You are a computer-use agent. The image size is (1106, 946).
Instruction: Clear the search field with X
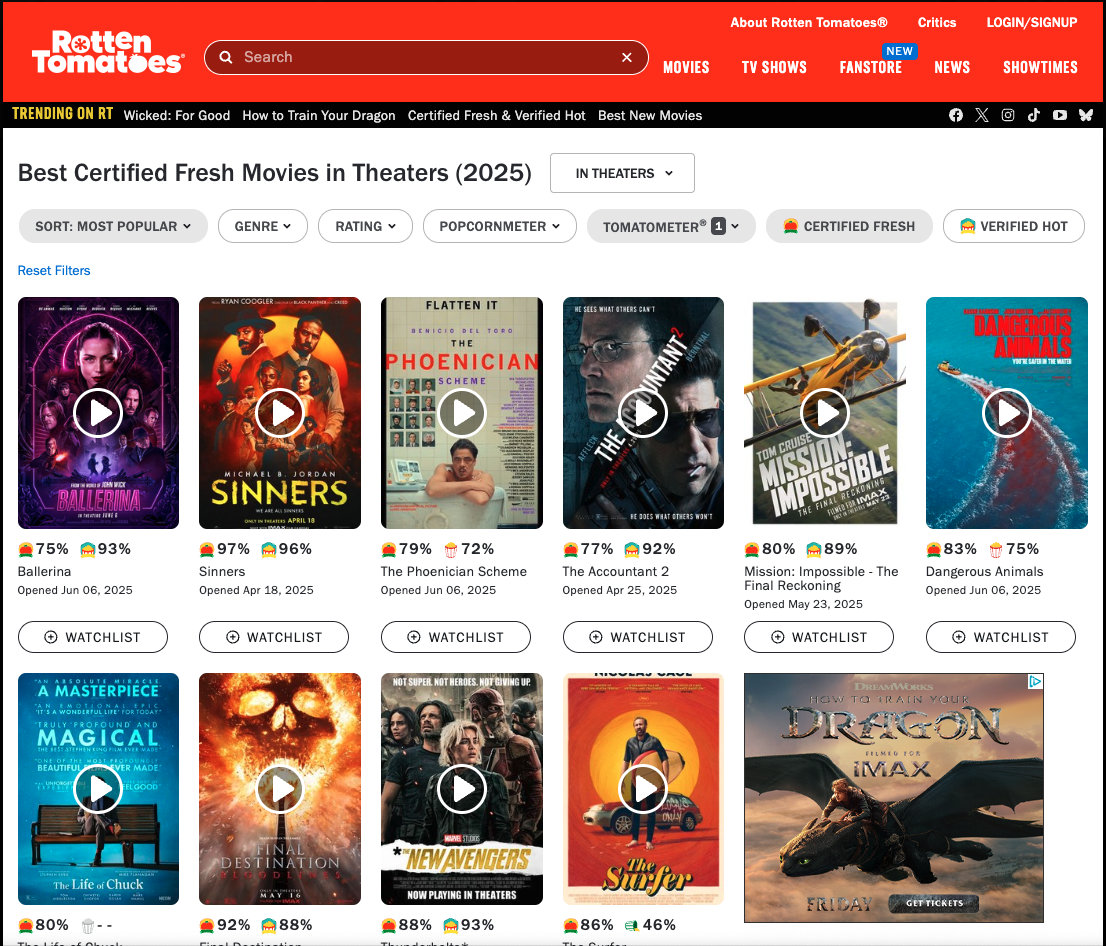pos(626,57)
